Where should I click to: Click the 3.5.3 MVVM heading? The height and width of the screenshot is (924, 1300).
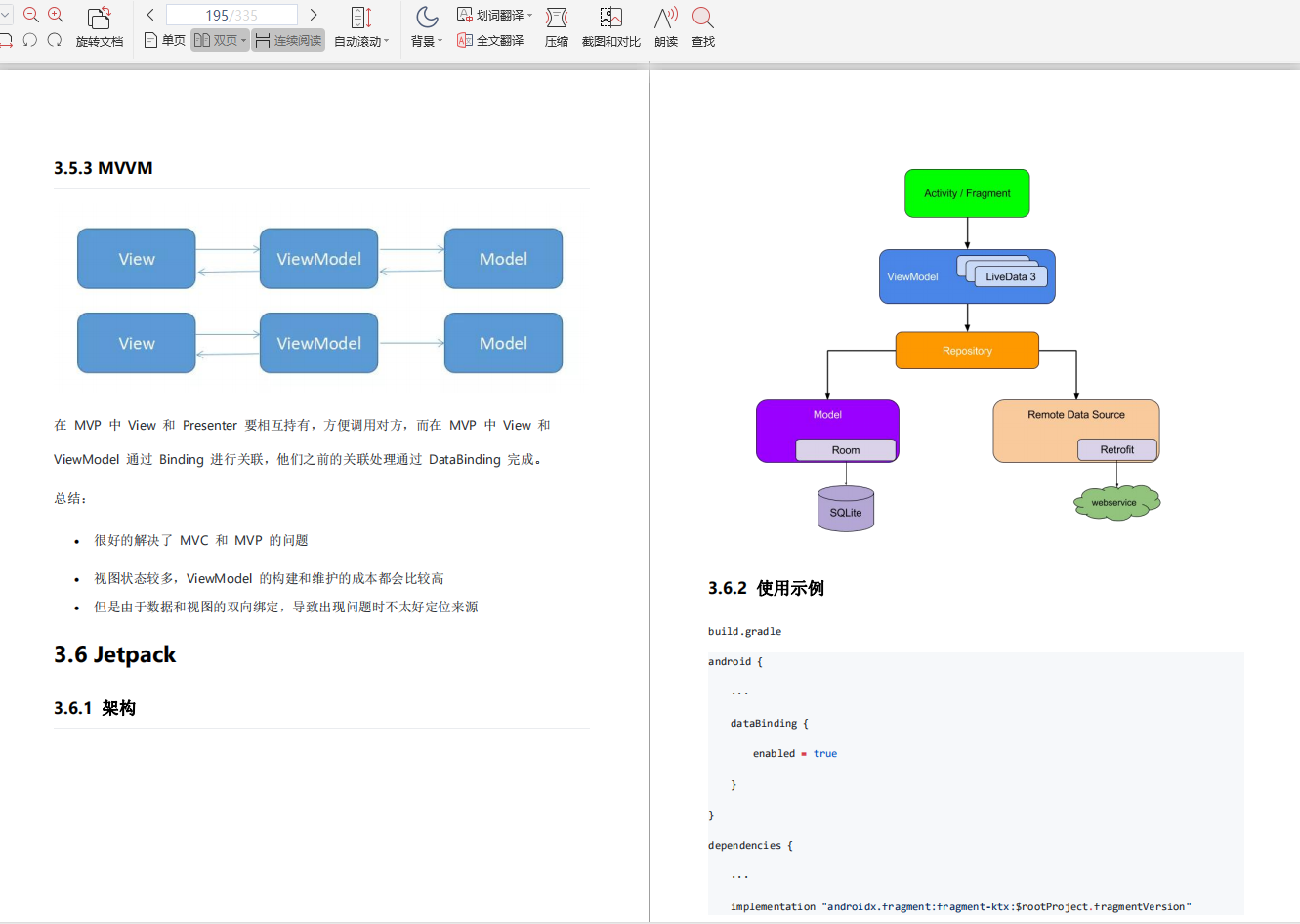click(x=104, y=168)
